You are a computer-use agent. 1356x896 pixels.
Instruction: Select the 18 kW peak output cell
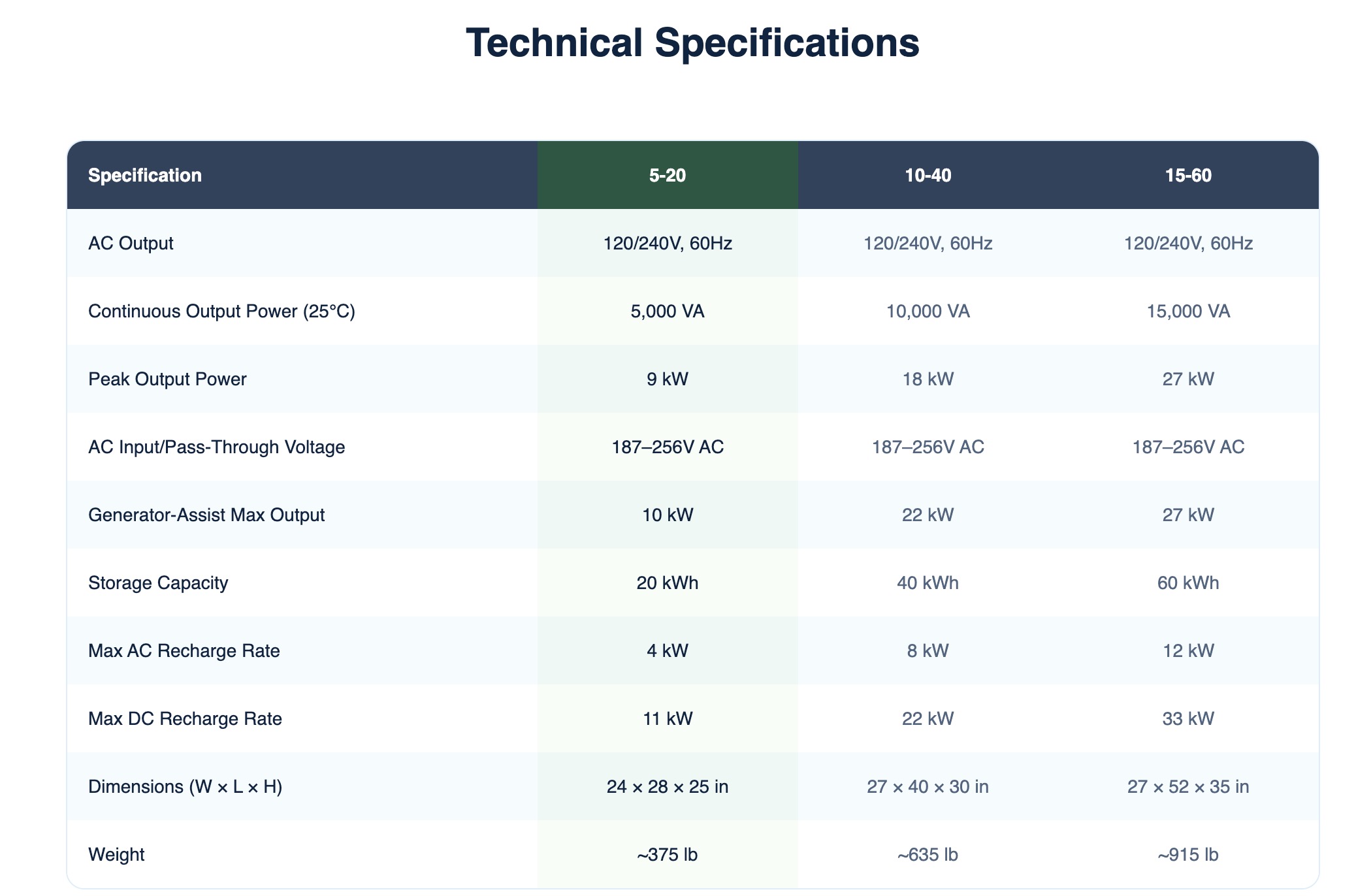(928, 379)
